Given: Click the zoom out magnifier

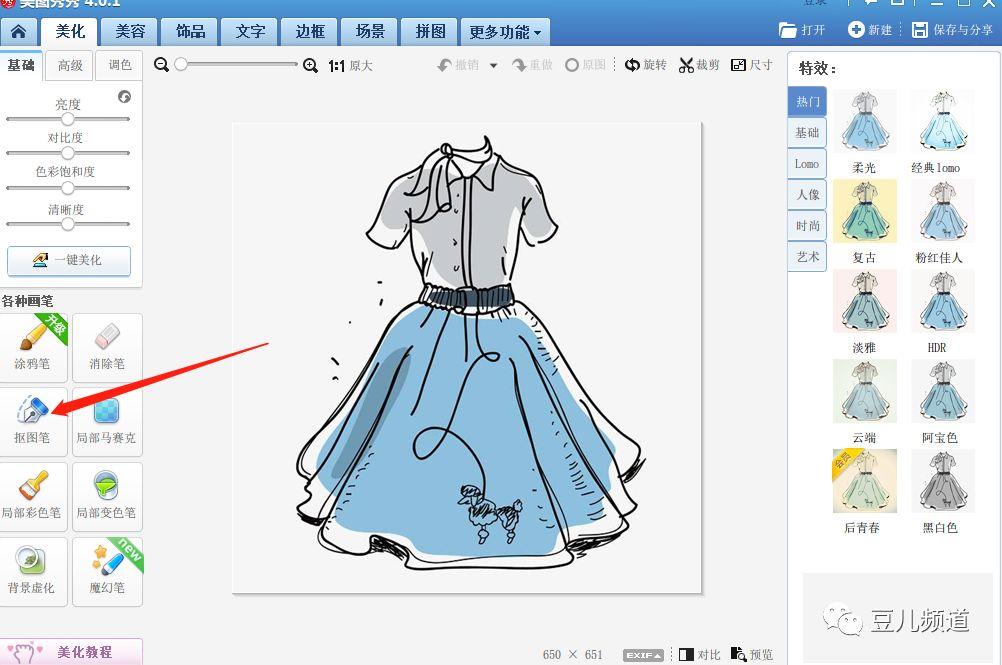Looking at the screenshot, I should click(162, 65).
